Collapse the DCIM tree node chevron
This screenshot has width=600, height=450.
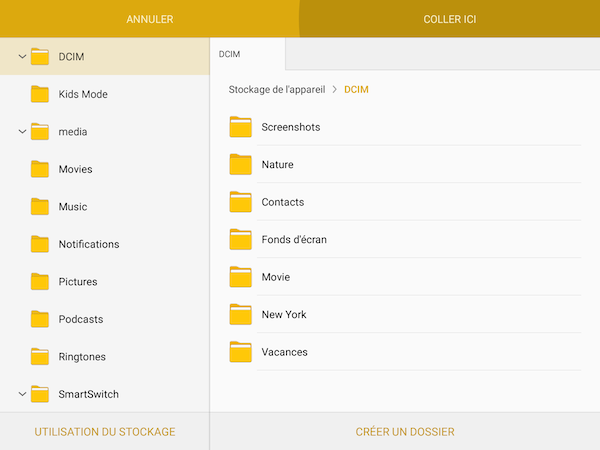coord(22,57)
